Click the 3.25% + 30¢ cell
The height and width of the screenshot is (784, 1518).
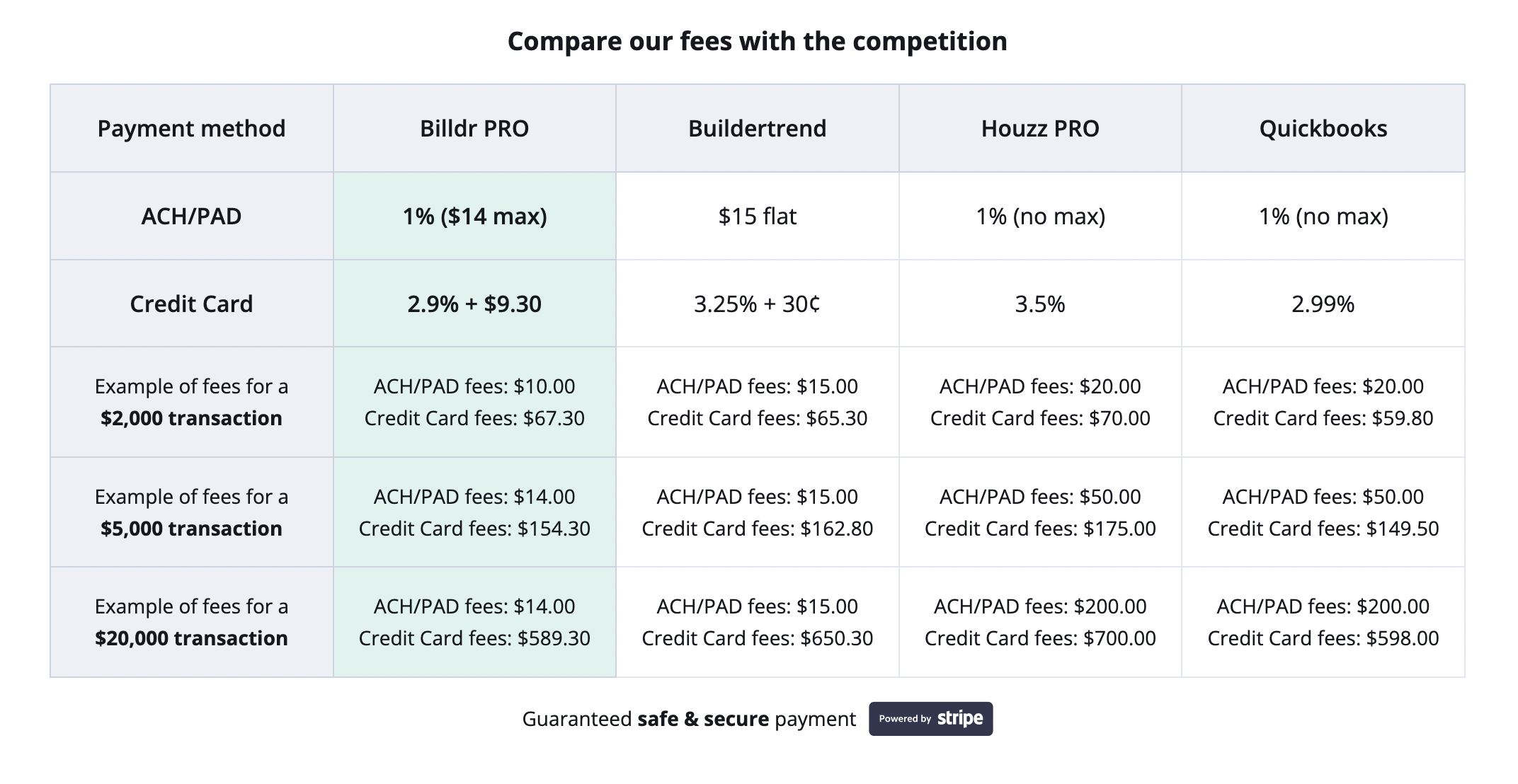757,304
